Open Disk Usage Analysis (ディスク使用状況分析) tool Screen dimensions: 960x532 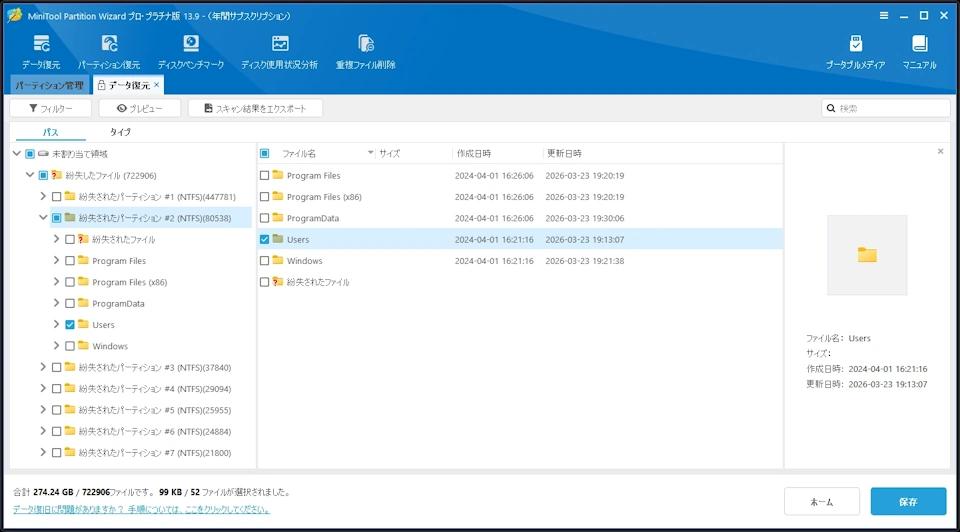pos(279,51)
